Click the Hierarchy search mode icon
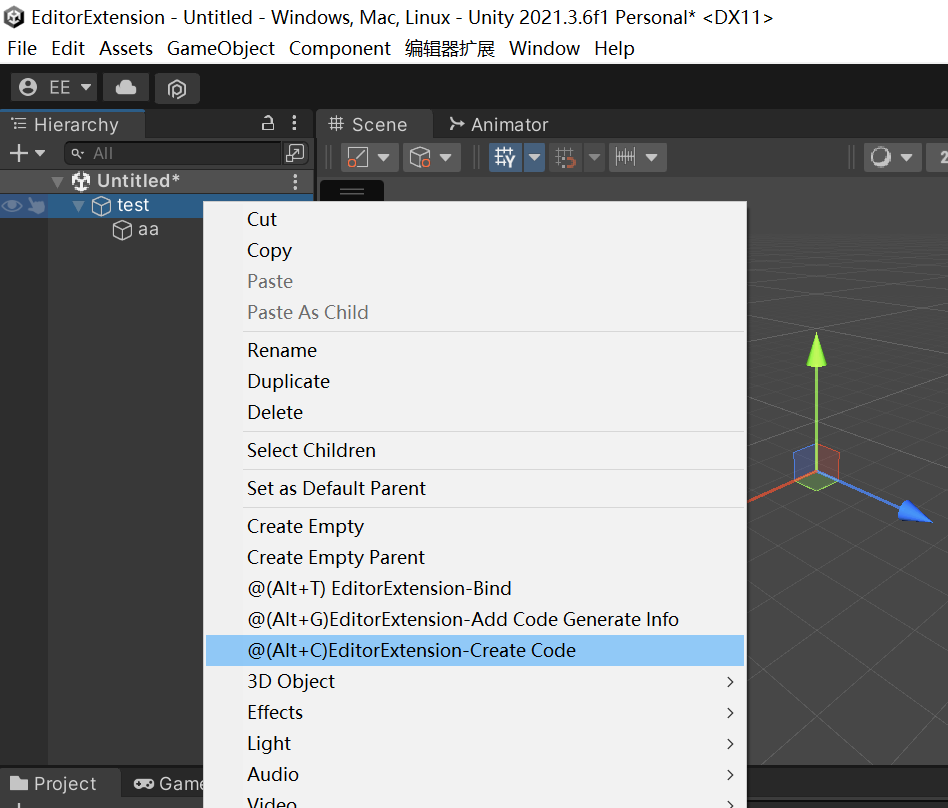The width and height of the screenshot is (948, 808). (x=295, y=153)
